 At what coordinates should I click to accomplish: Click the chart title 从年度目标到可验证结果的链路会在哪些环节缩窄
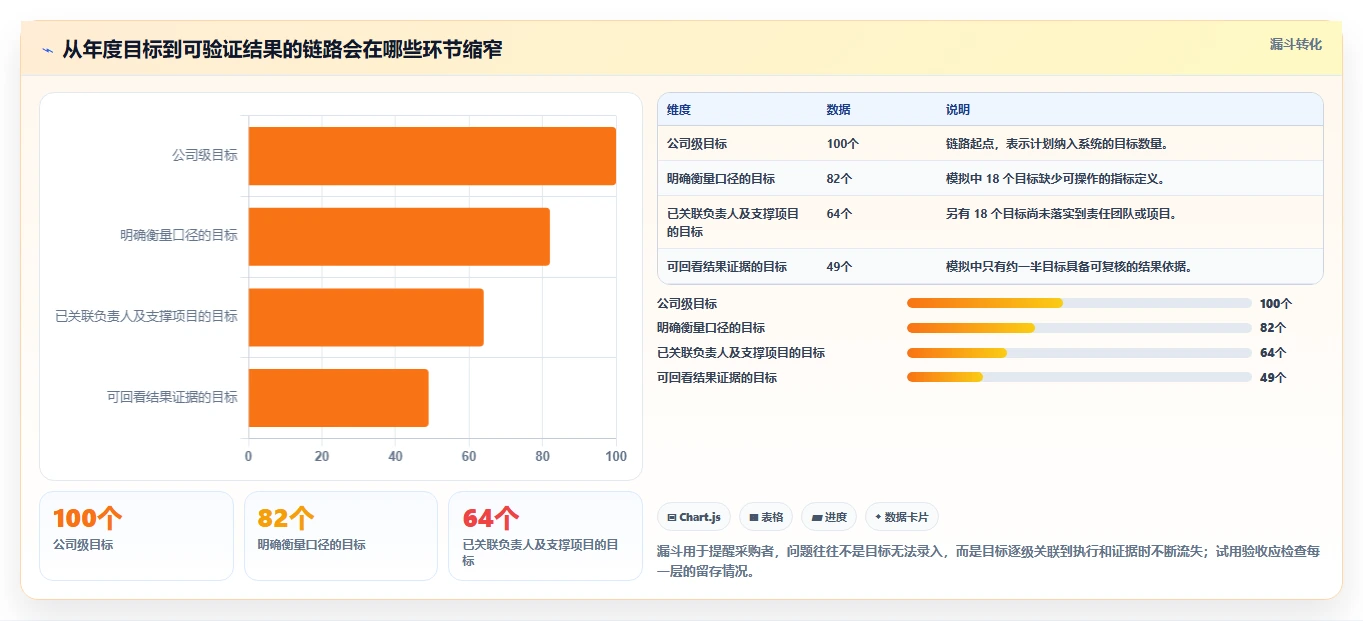pyautogui.click(x=282, y=50)
